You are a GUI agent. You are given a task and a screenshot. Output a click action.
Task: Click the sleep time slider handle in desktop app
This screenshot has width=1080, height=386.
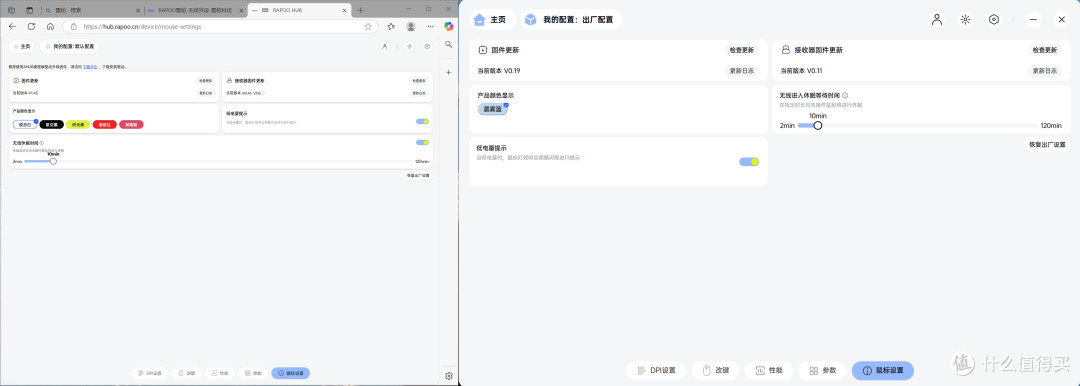pos(818,125)
